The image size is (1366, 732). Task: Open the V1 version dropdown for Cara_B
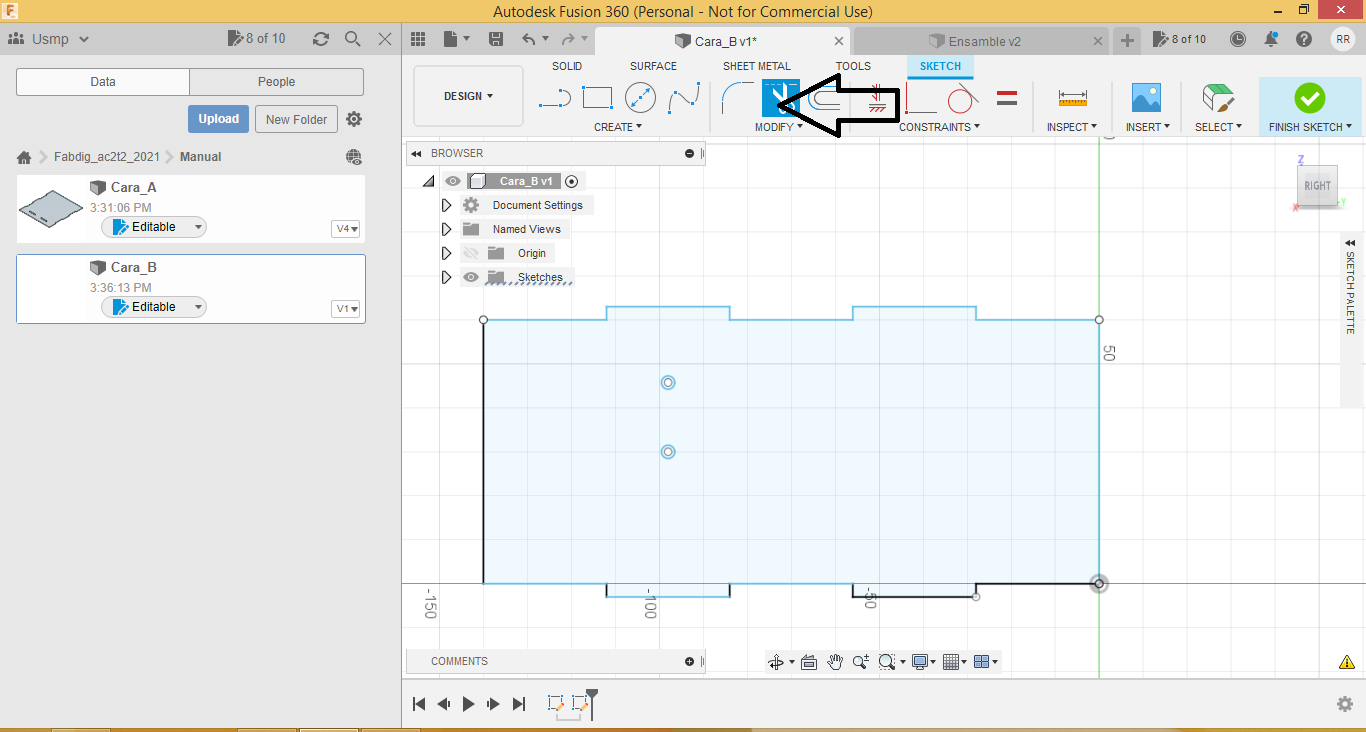345,309
